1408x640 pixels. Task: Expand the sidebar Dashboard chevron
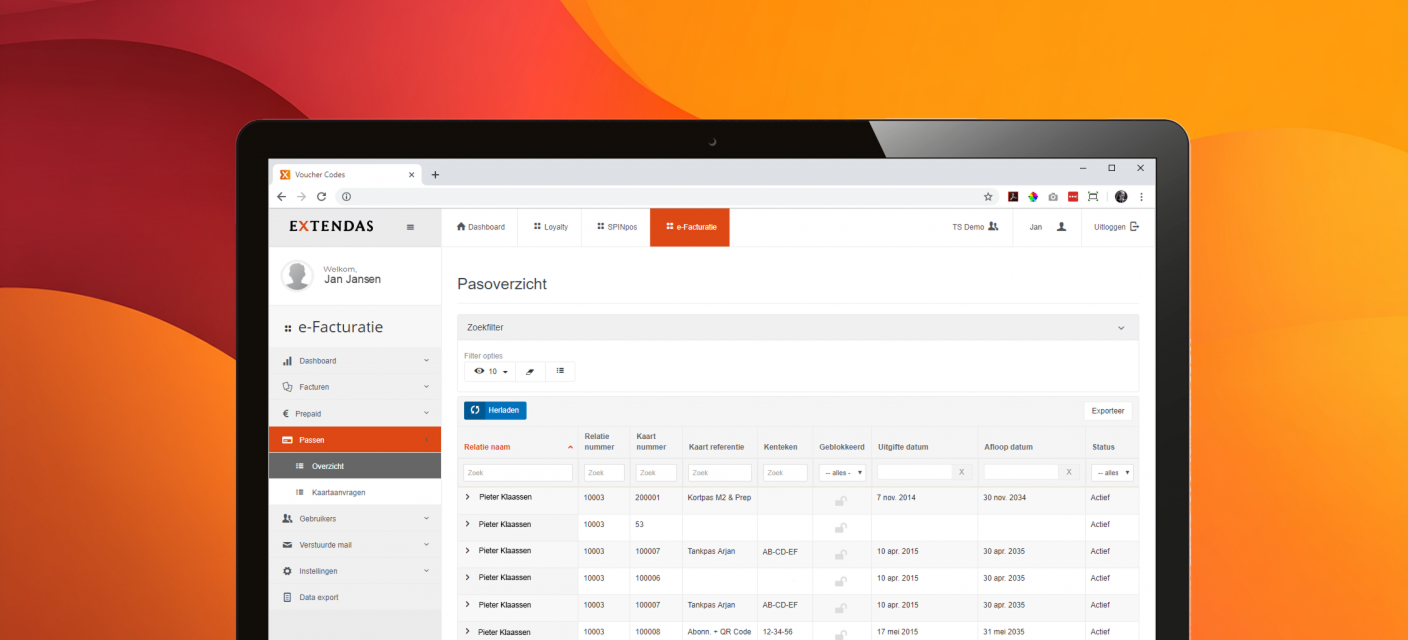(426, 361)
